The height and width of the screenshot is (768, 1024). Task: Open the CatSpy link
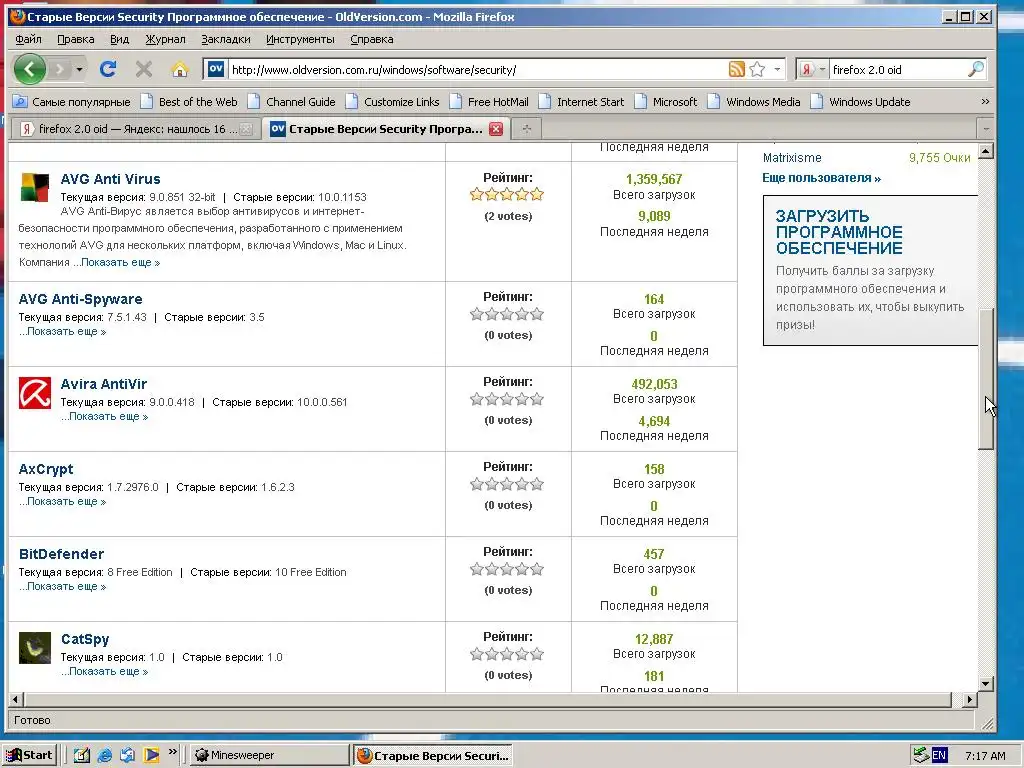85,639
